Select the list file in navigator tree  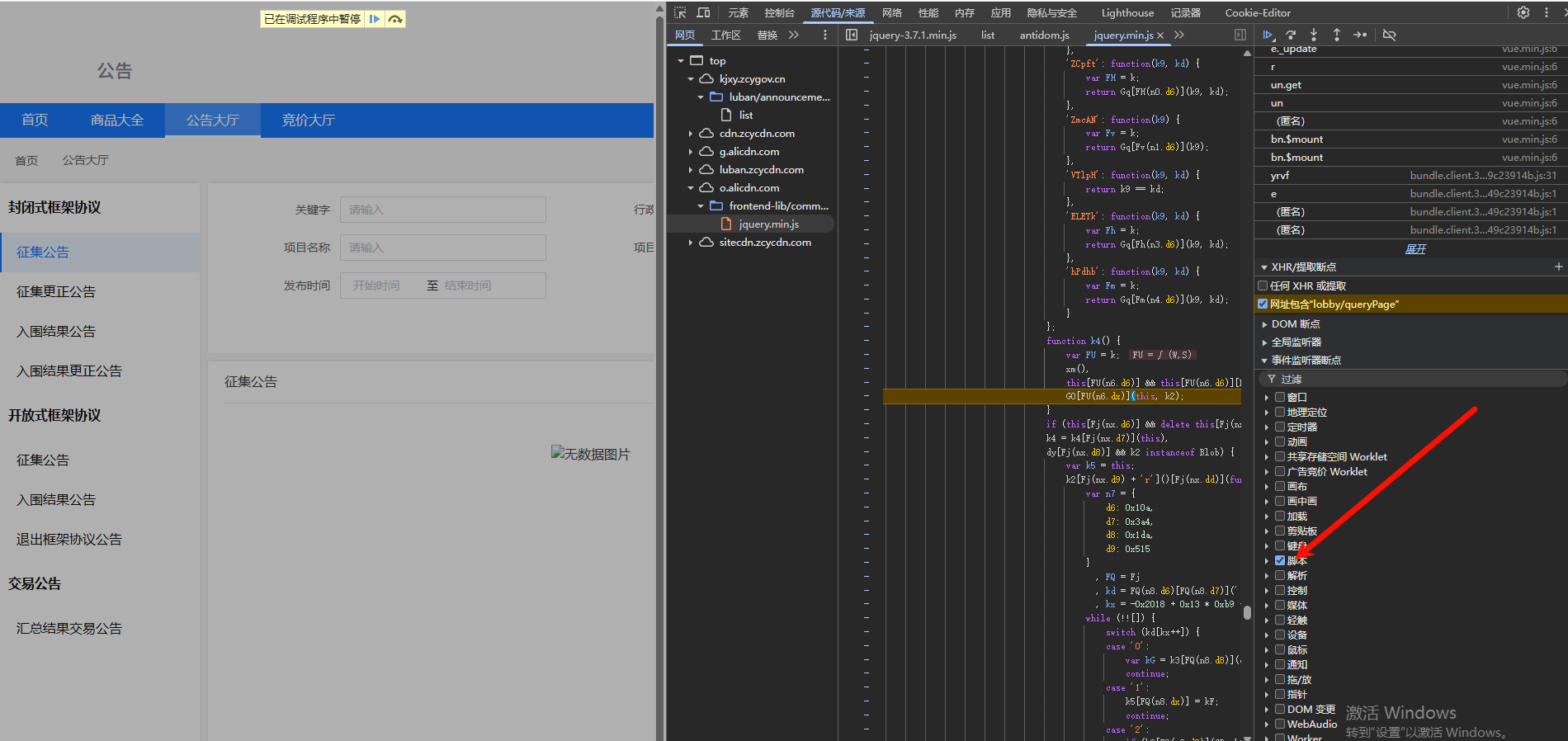coord(745,116)
